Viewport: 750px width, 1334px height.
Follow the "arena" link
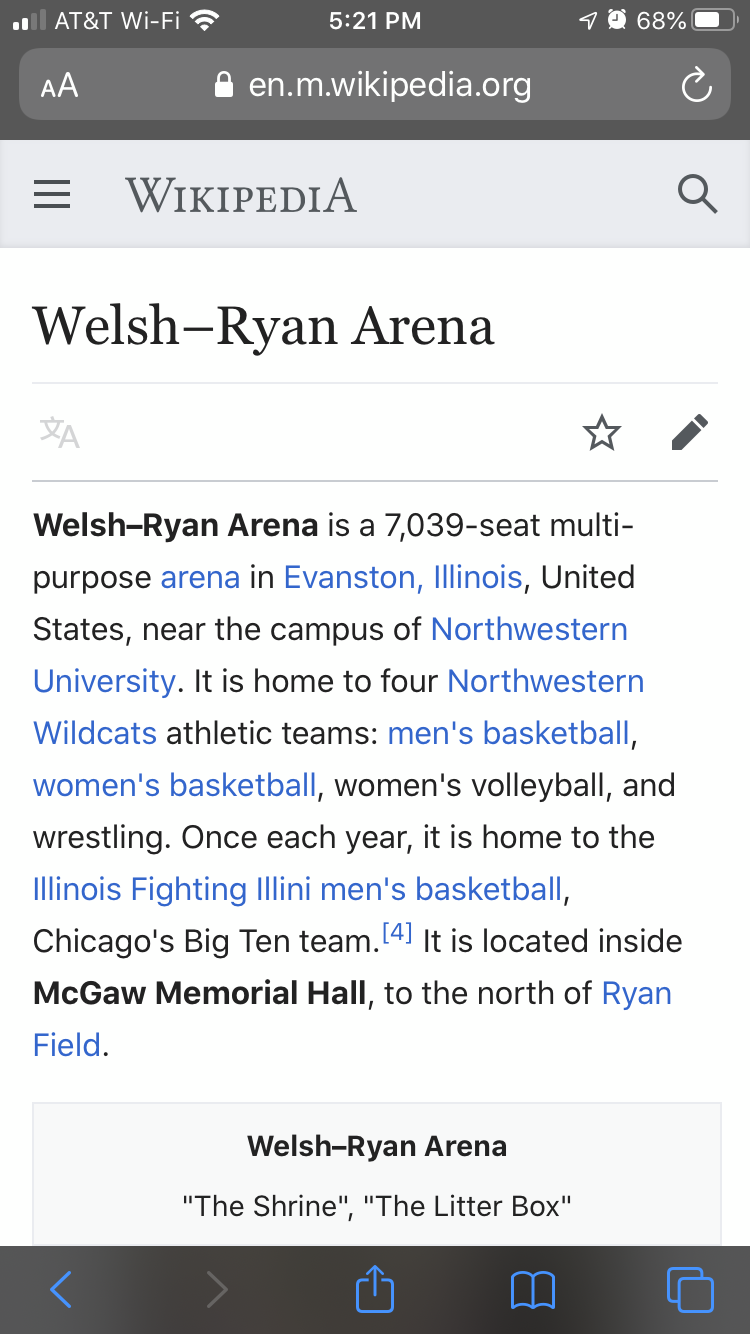point(200,577)
